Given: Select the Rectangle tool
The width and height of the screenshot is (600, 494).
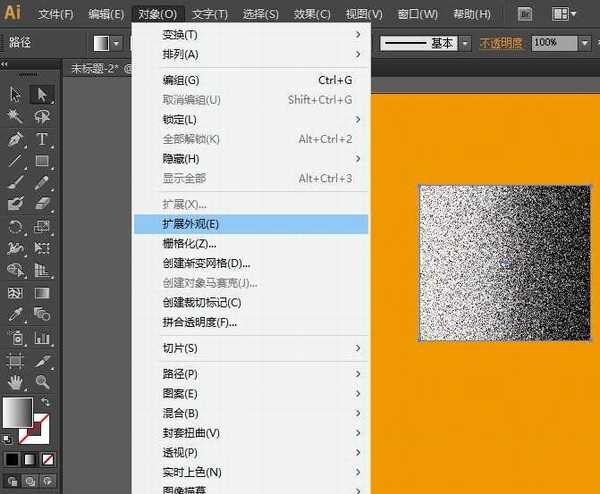Looking at the screenshot, I should point(42,161).
